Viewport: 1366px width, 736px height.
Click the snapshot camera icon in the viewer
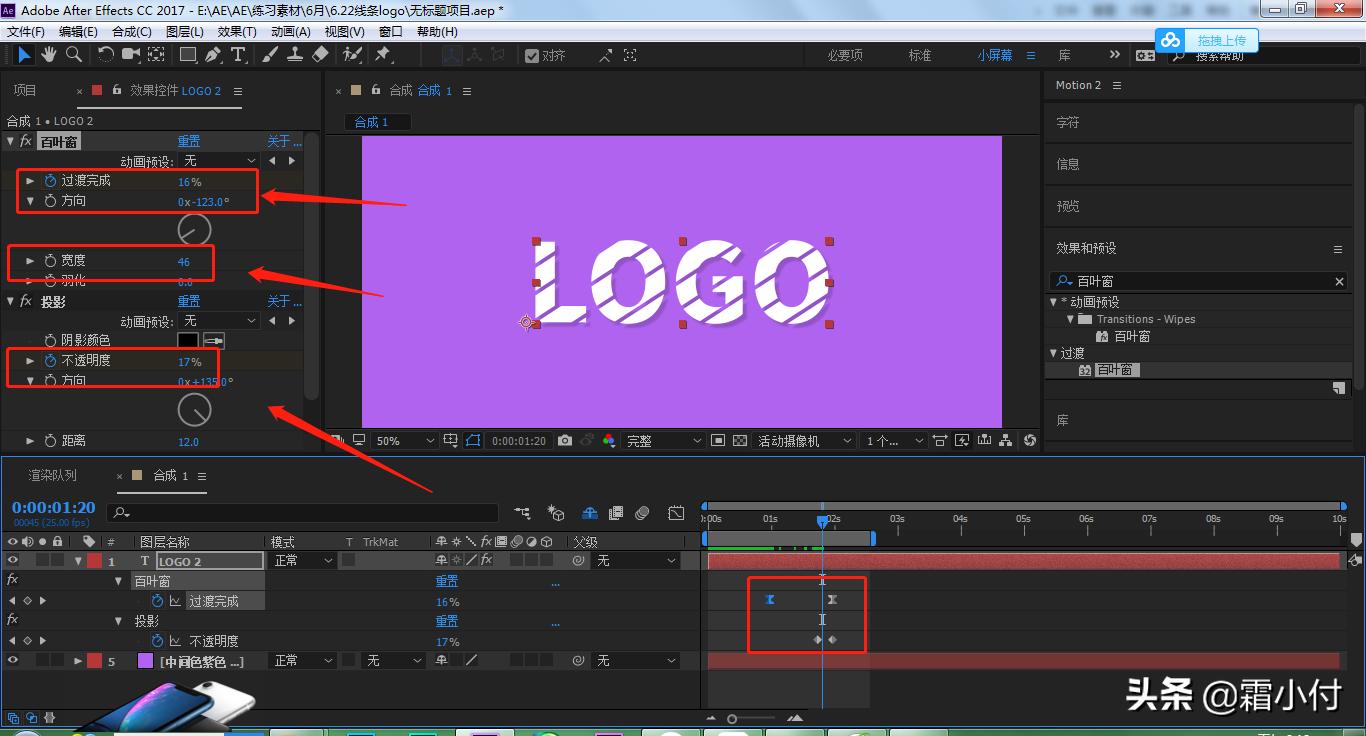[565, 441]
